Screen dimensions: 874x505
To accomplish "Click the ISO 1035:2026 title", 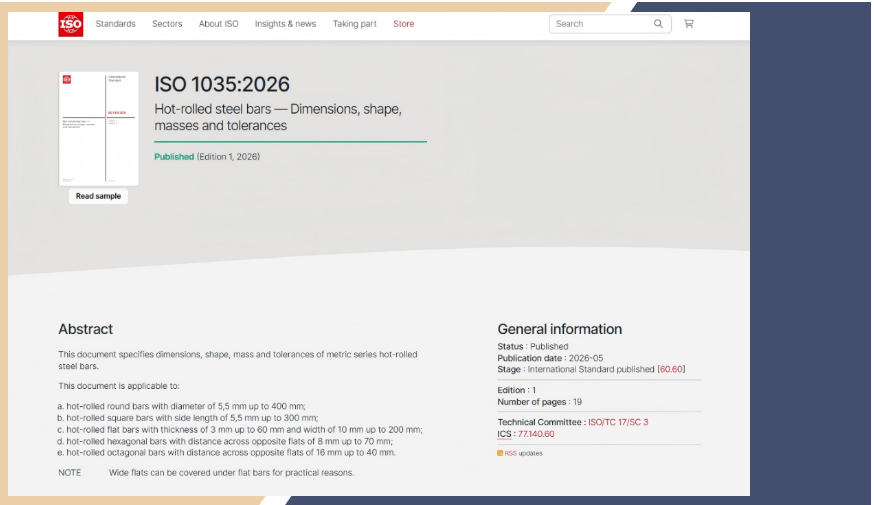I will (222, 84).
